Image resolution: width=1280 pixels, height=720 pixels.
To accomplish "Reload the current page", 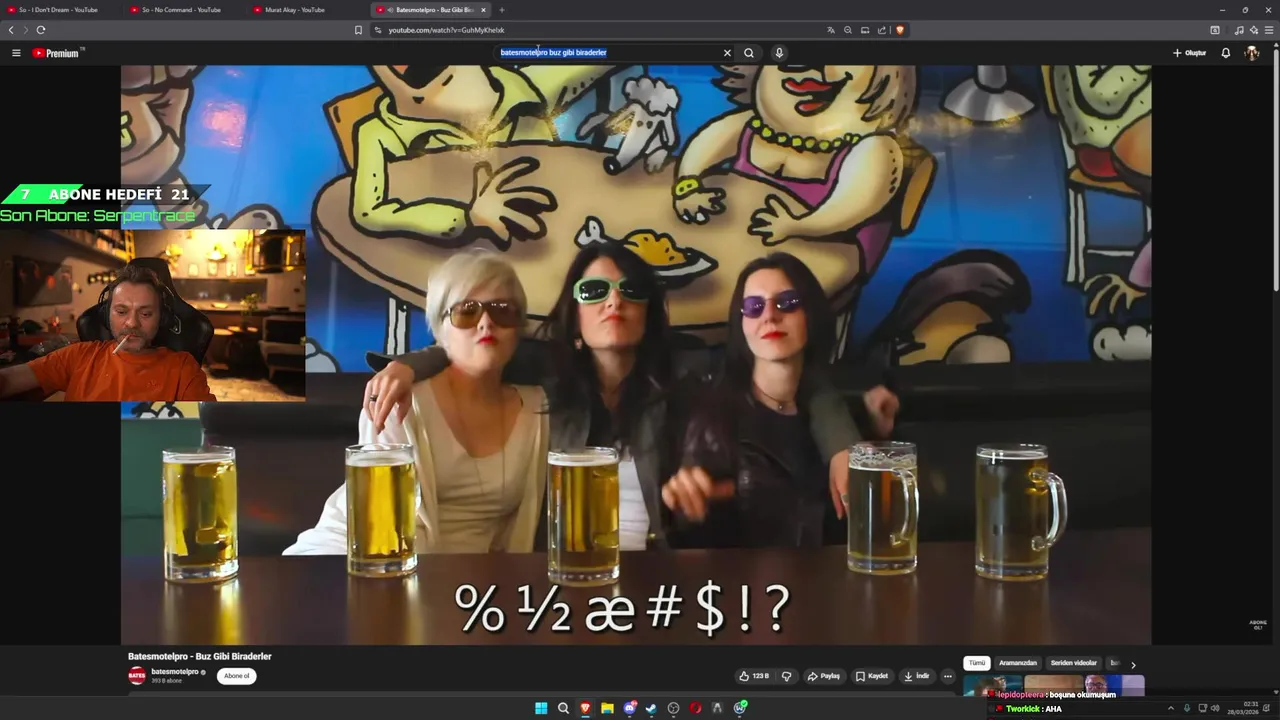I will (41, 30).
